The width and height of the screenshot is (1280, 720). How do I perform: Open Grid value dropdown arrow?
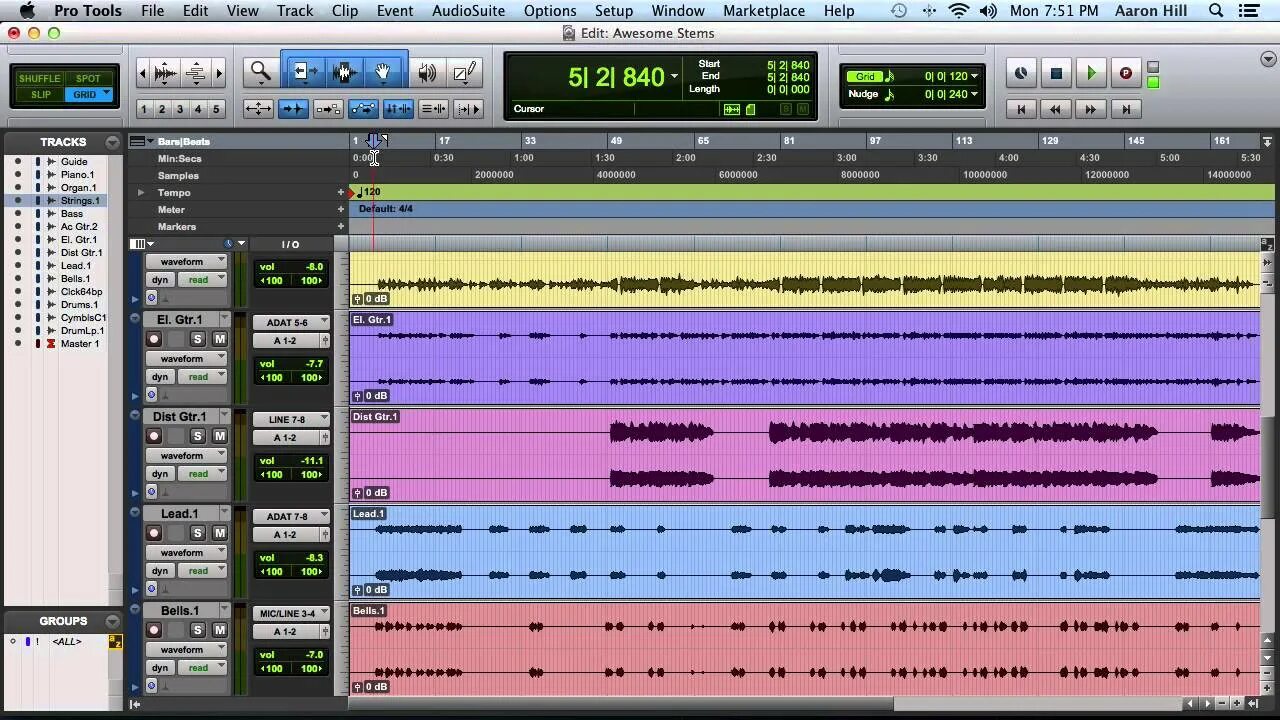tap(974, 76)
